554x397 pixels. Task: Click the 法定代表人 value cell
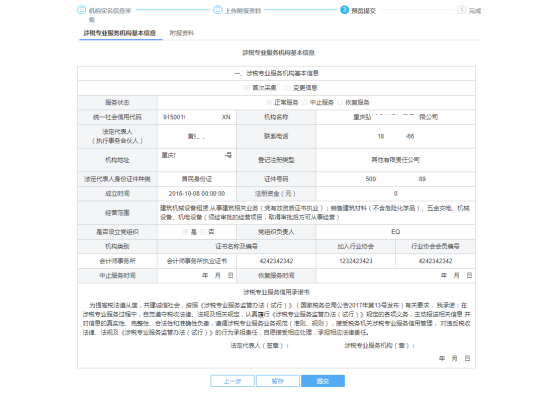[197, 136]
